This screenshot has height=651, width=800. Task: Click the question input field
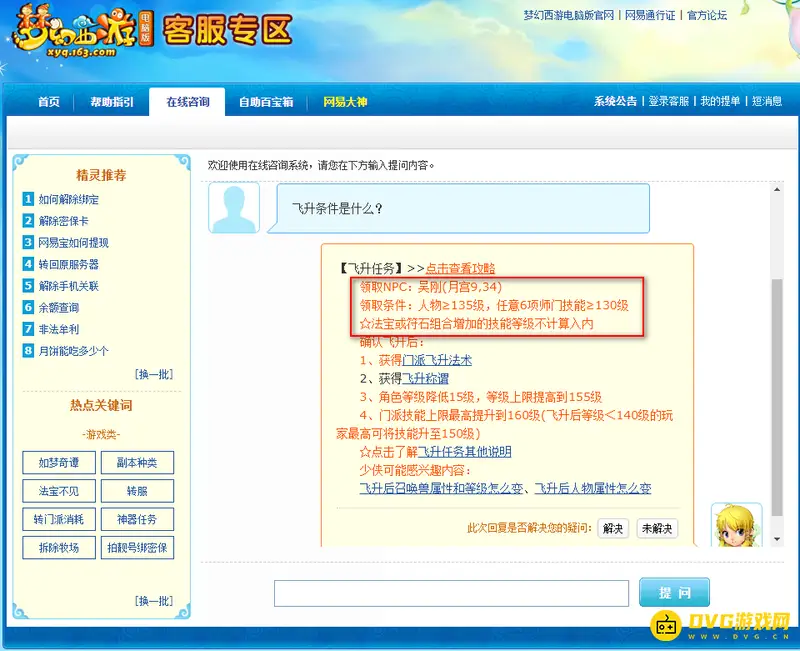[451, 593]
